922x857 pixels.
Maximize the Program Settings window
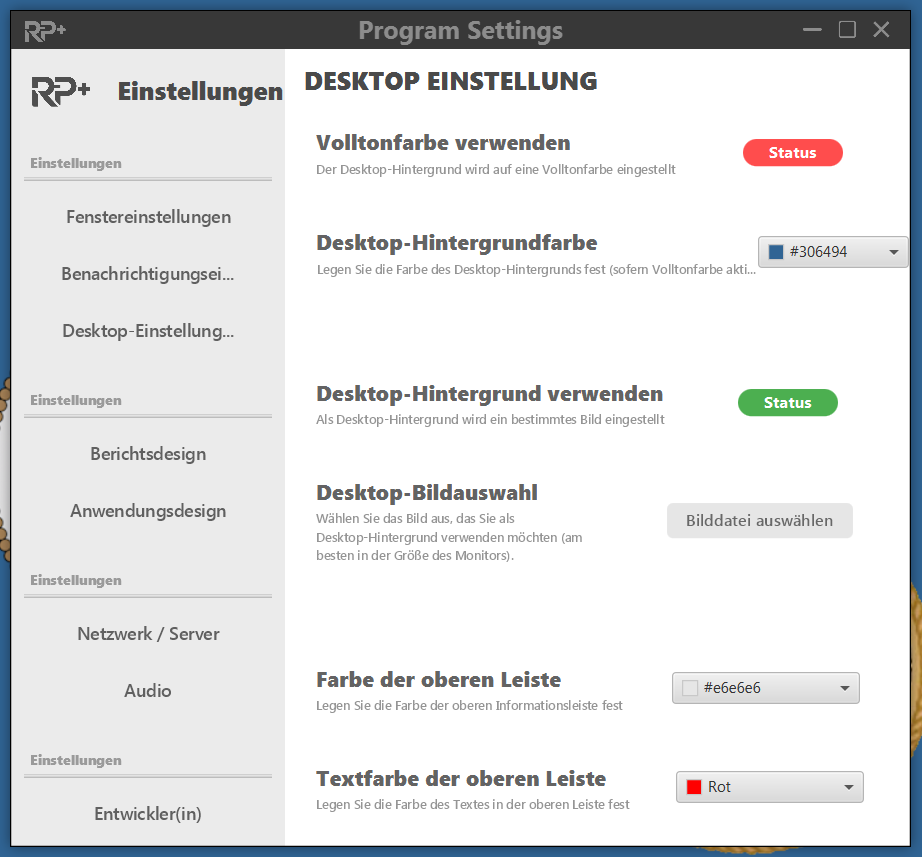(847, 30)
